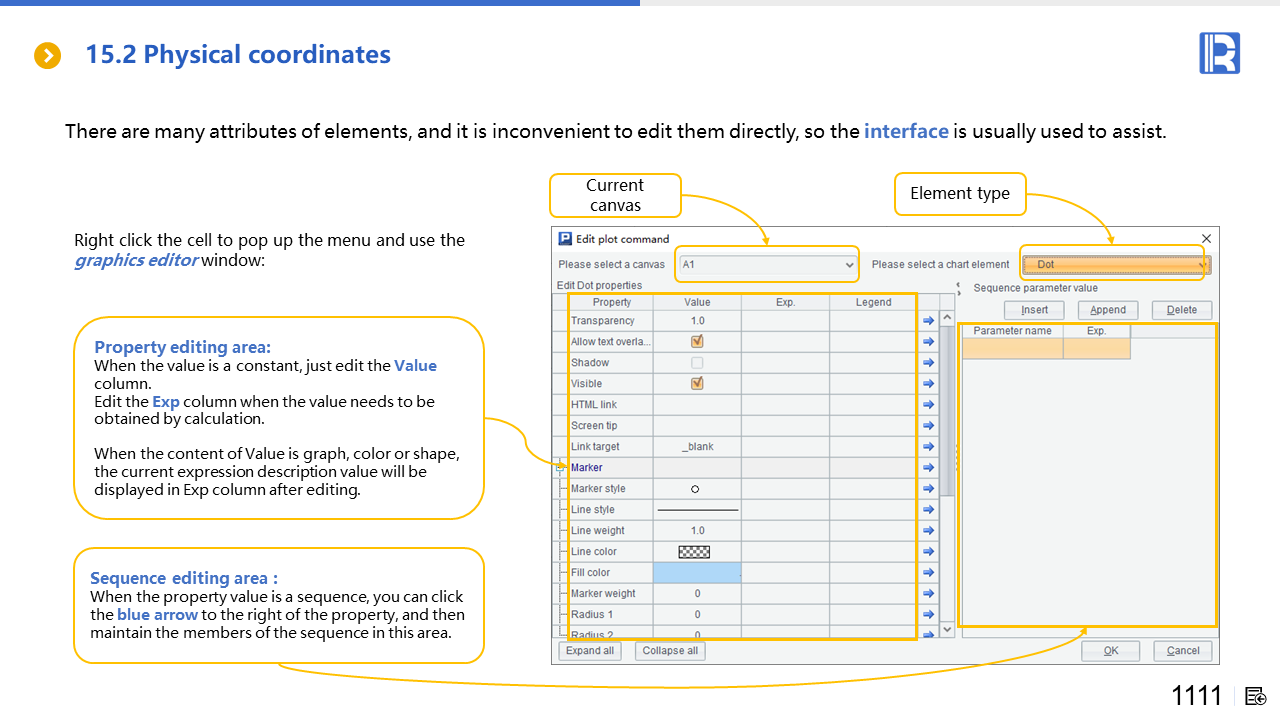Click the Line color checkered swatch
The height and width of the screenshot is (720, 1280).
click(694, 552)
